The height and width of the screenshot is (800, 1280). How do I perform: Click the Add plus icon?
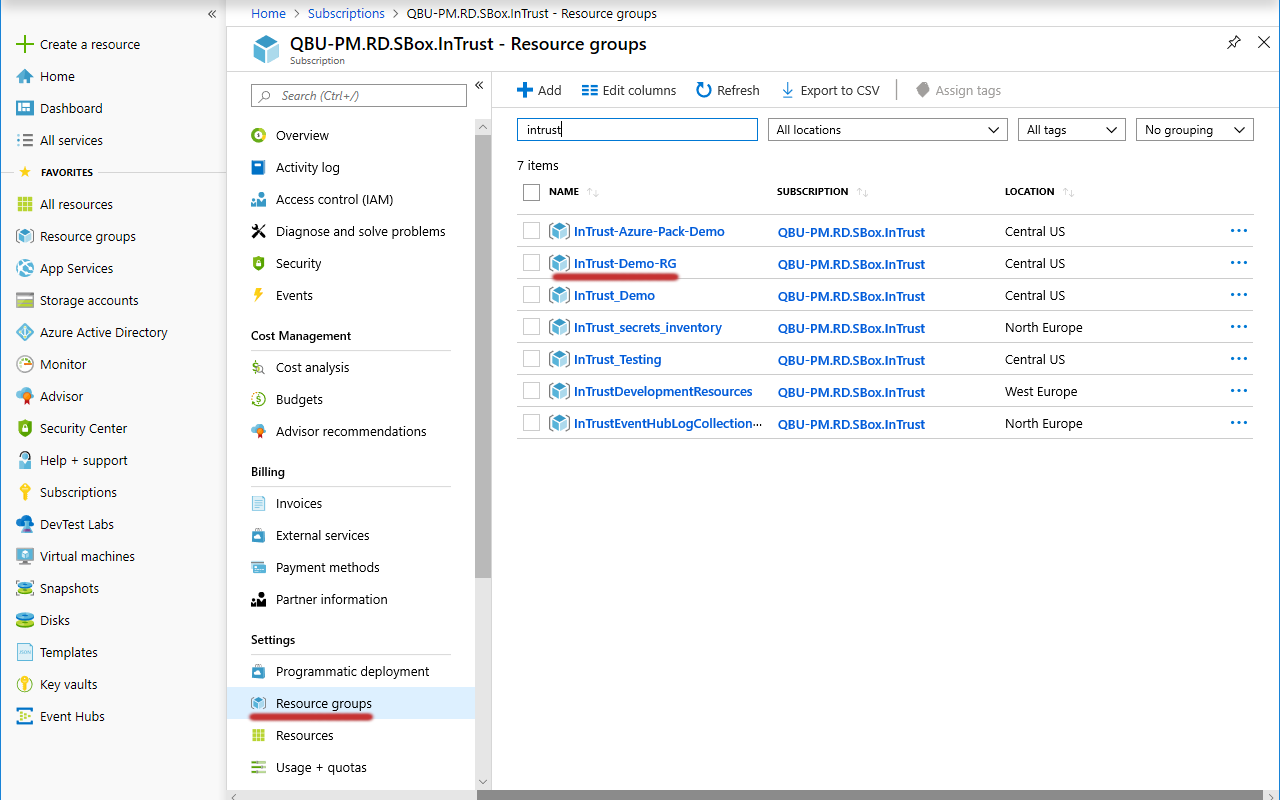[x=525, y=90]
